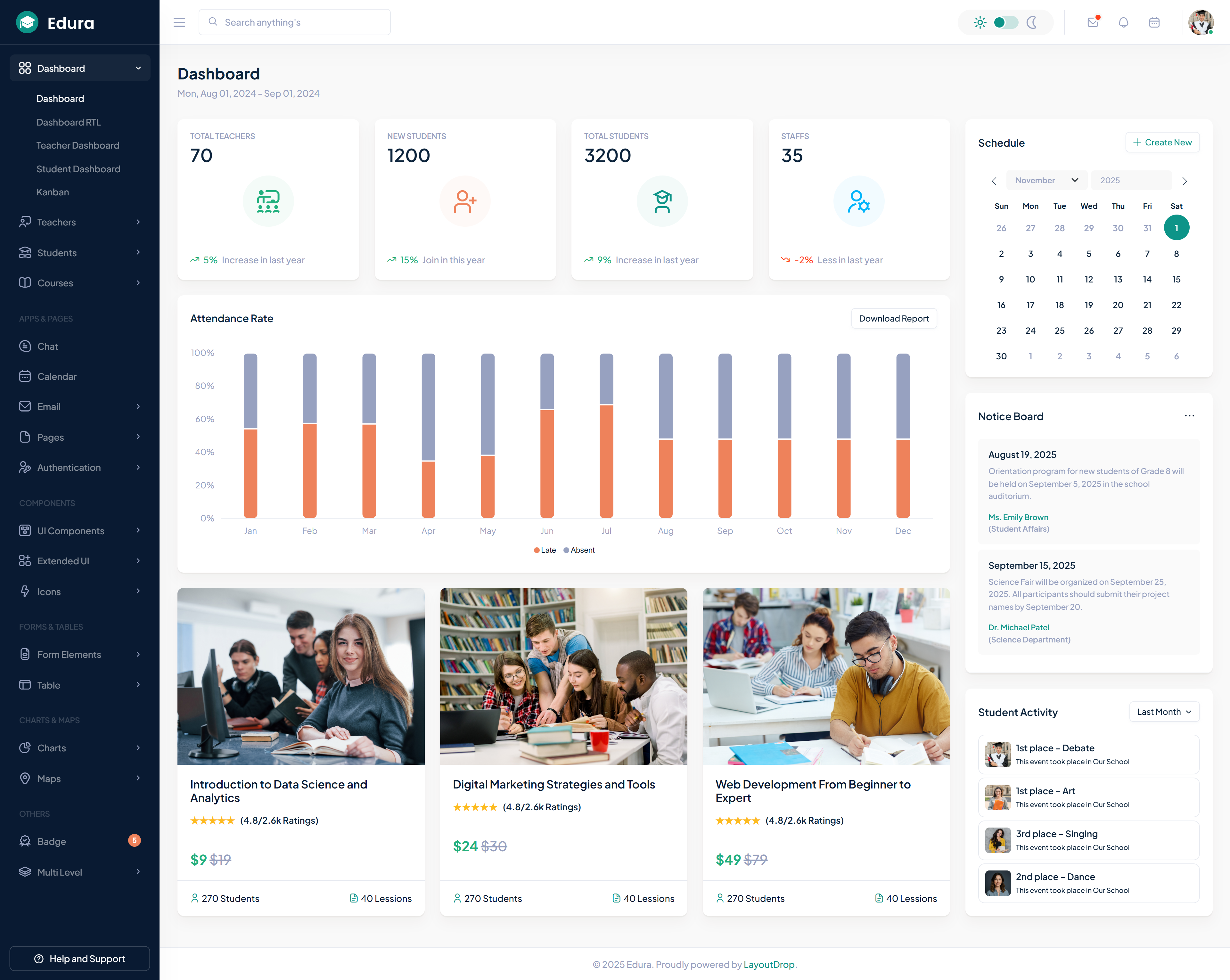Check messages via the envelope icon
The width and height of the screenshot is (1230, 980).
point(1093,22)
